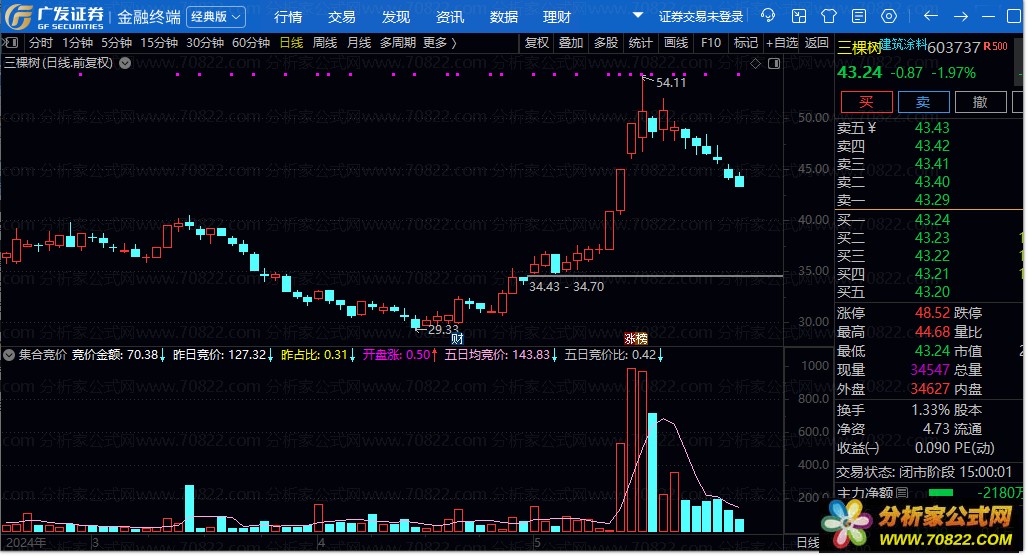Click the 标记 mark button
This screenshot has width=1029, height=556.
(x=746, y=43)
